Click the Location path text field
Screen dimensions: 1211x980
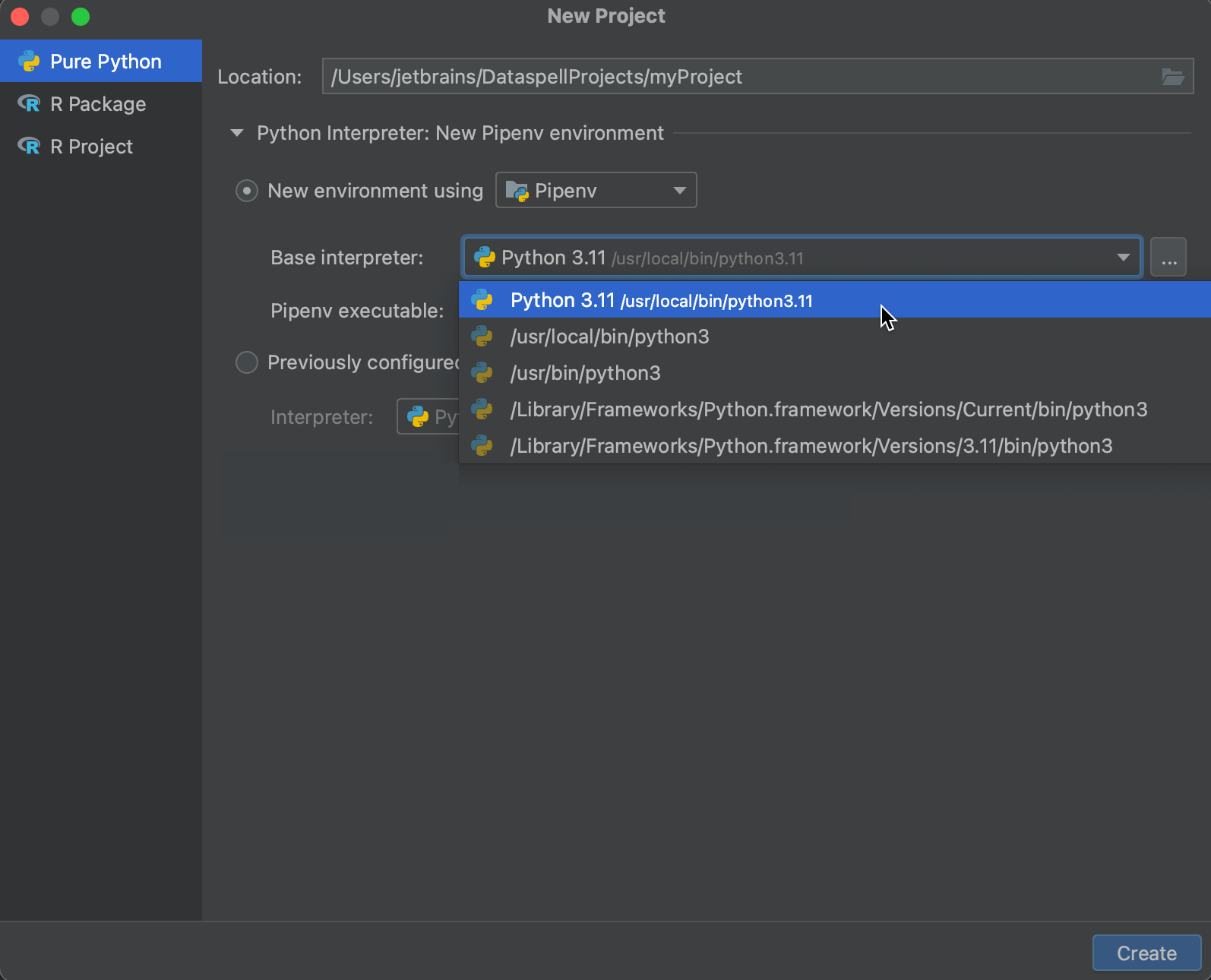click(x=737, y=77)
